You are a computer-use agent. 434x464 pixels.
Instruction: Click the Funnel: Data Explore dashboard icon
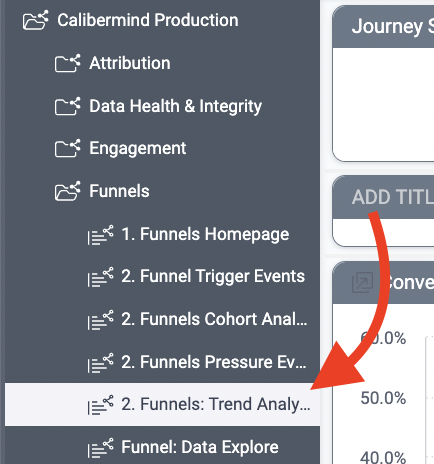(100, 447)
